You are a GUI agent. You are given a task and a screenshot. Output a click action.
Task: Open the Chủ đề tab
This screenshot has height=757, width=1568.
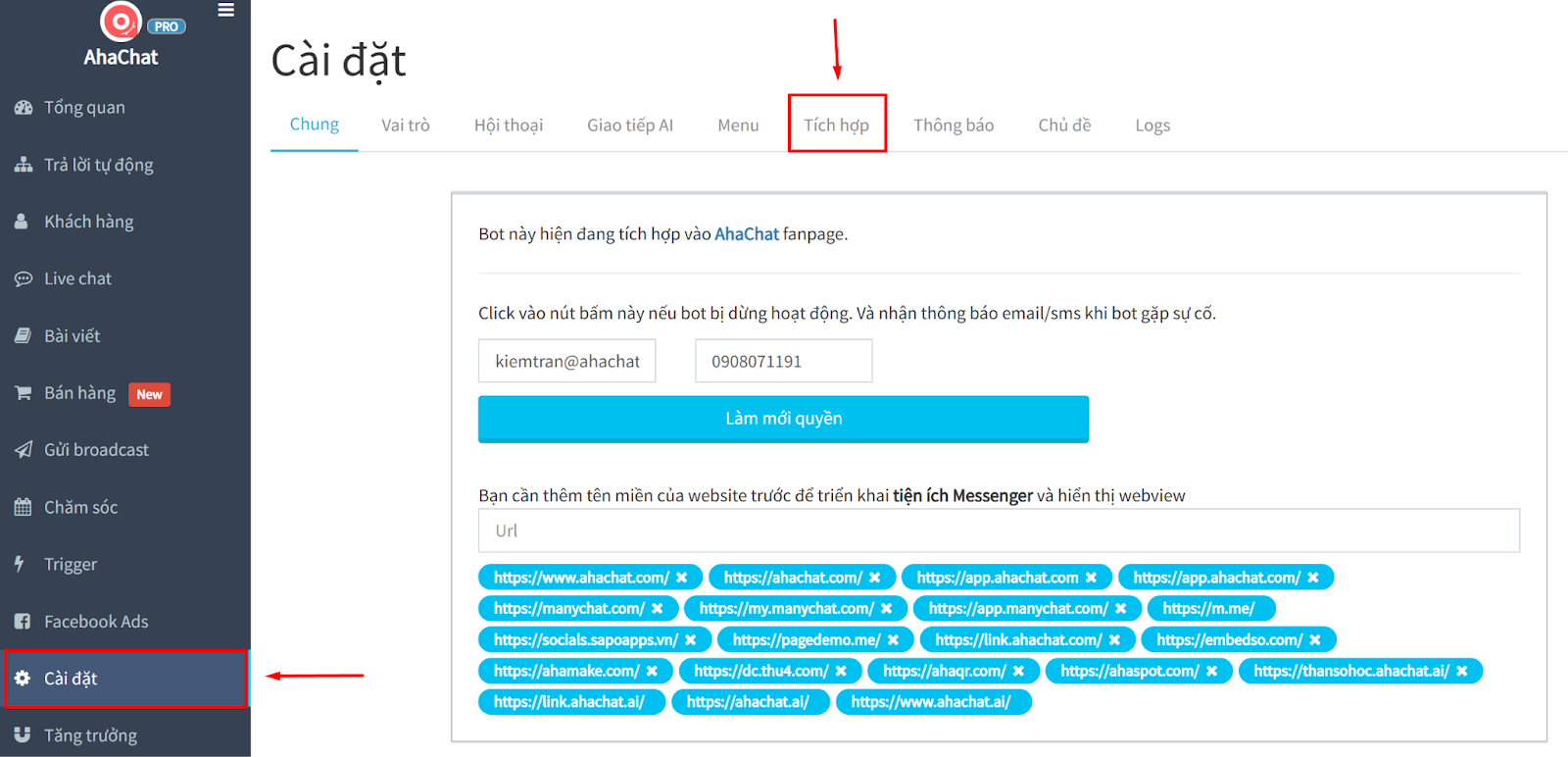pyautogui.click(x=1064, y=126)
